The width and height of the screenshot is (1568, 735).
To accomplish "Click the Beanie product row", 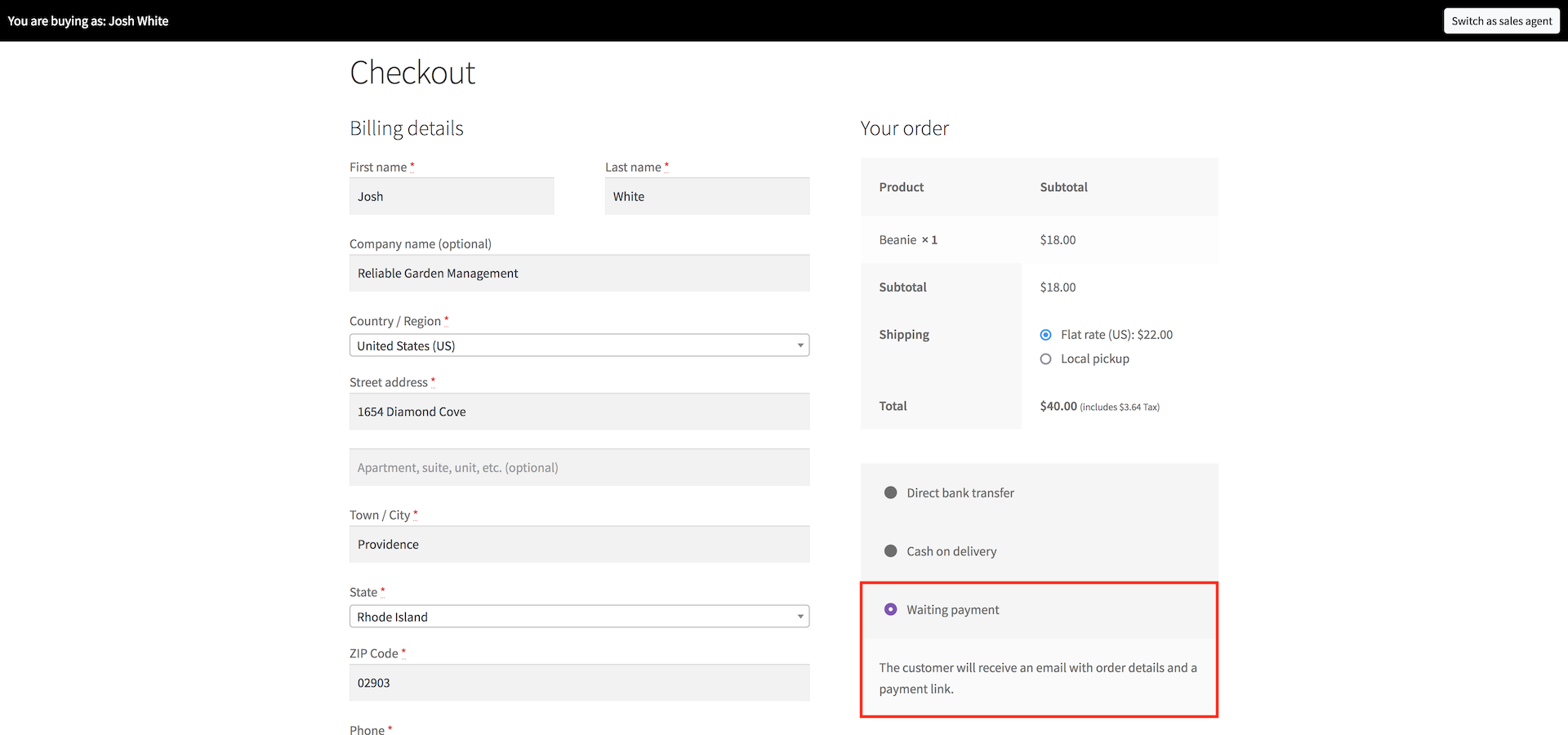I will coord(907,240).
